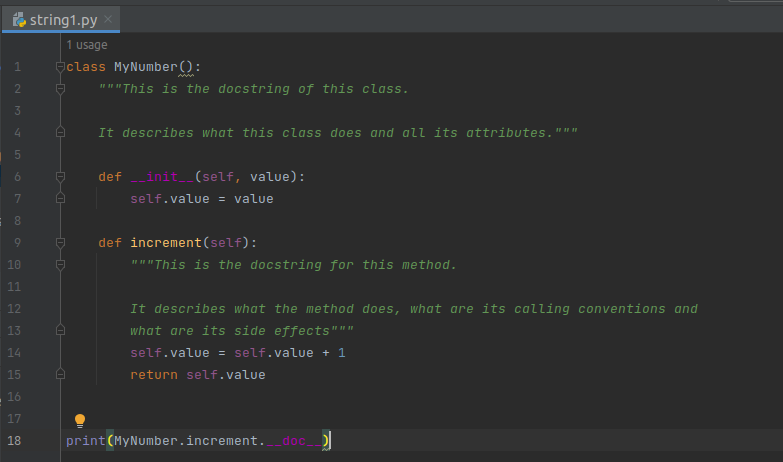Click the __init__ method name on line 6
783x462 pixels.
pyautogui.click(x=162, y=177)
